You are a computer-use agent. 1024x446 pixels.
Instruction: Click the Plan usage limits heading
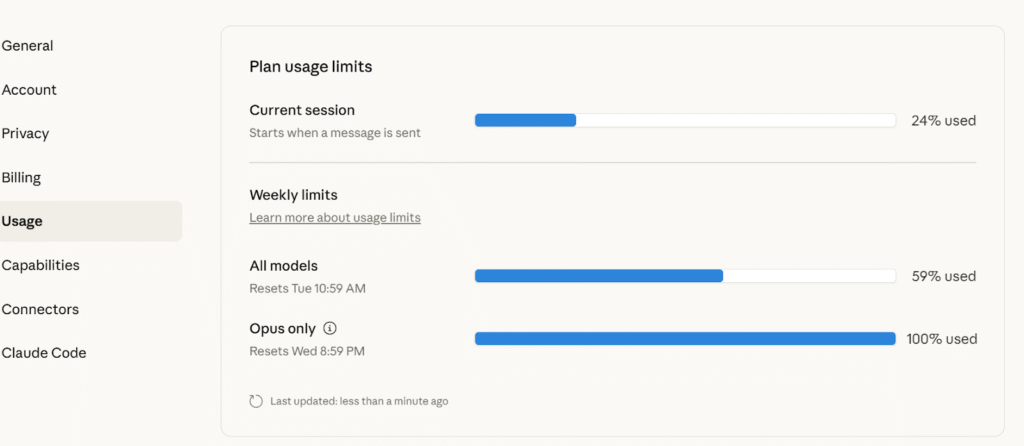pyautogui.click(x=311, y=67)
